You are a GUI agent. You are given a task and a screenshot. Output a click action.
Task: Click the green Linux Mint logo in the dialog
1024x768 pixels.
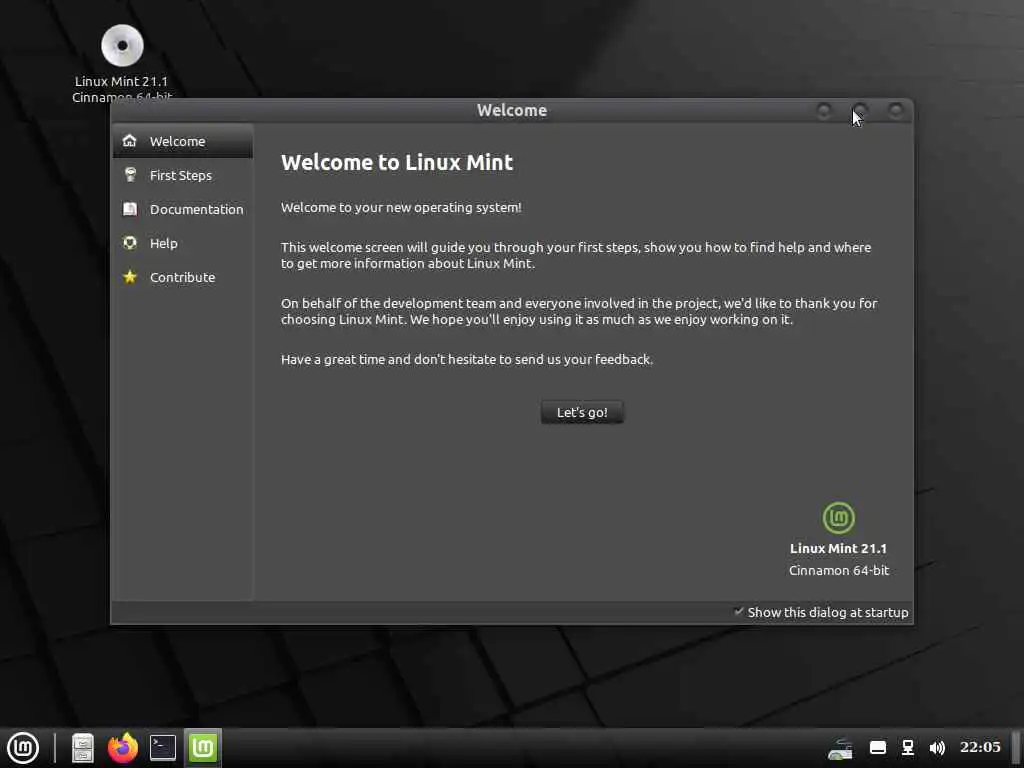click(x=839, y=518)
